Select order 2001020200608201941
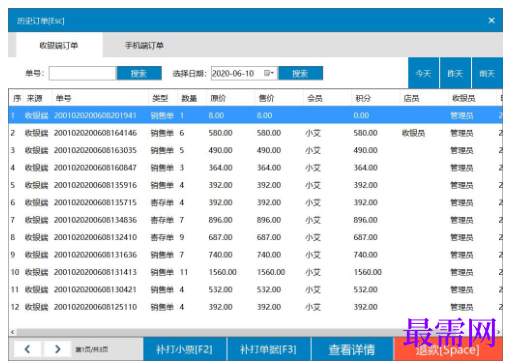515x364 pixels. pyautogui.click(x=256, y=115)
